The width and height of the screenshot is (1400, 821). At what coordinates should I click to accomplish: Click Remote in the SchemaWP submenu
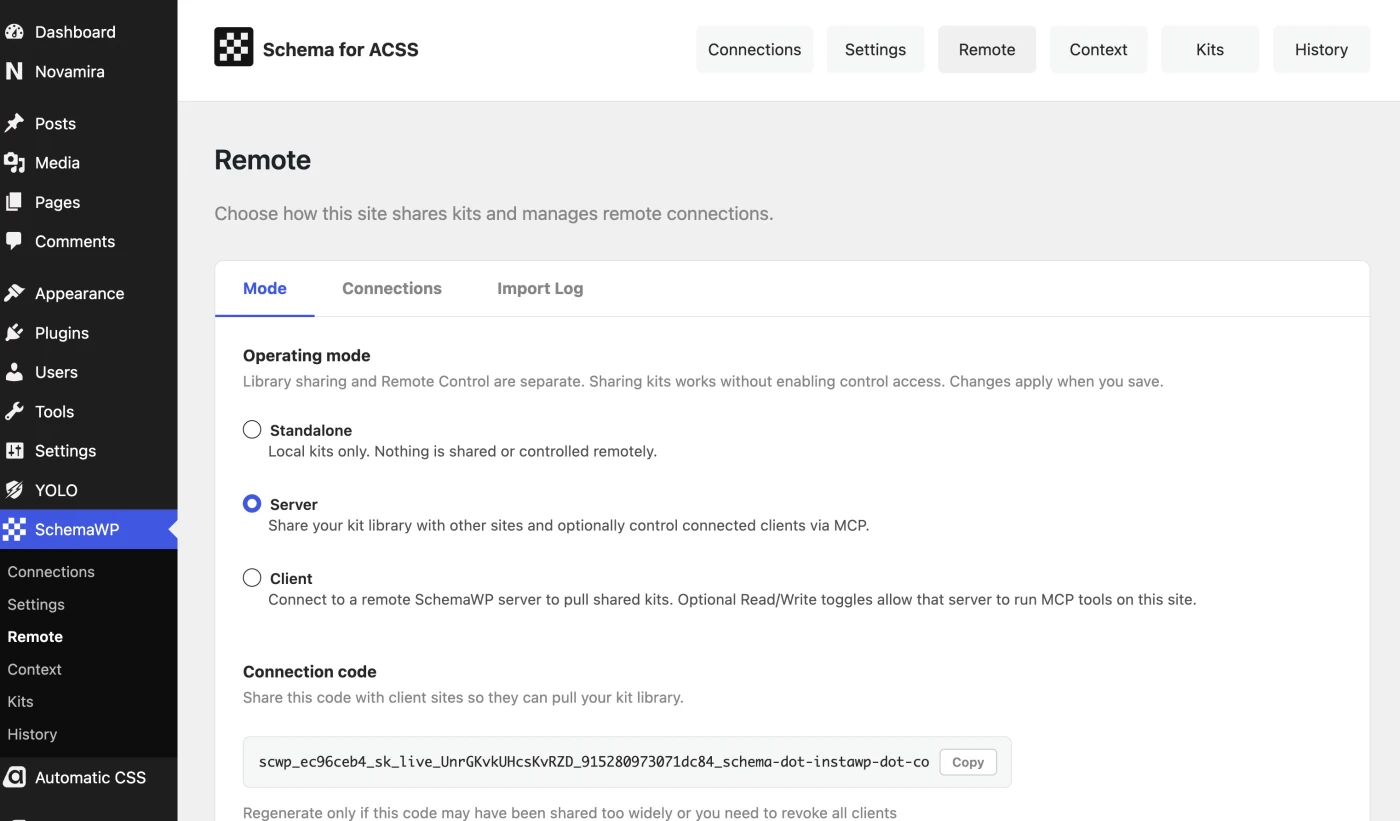coord(35,636)
